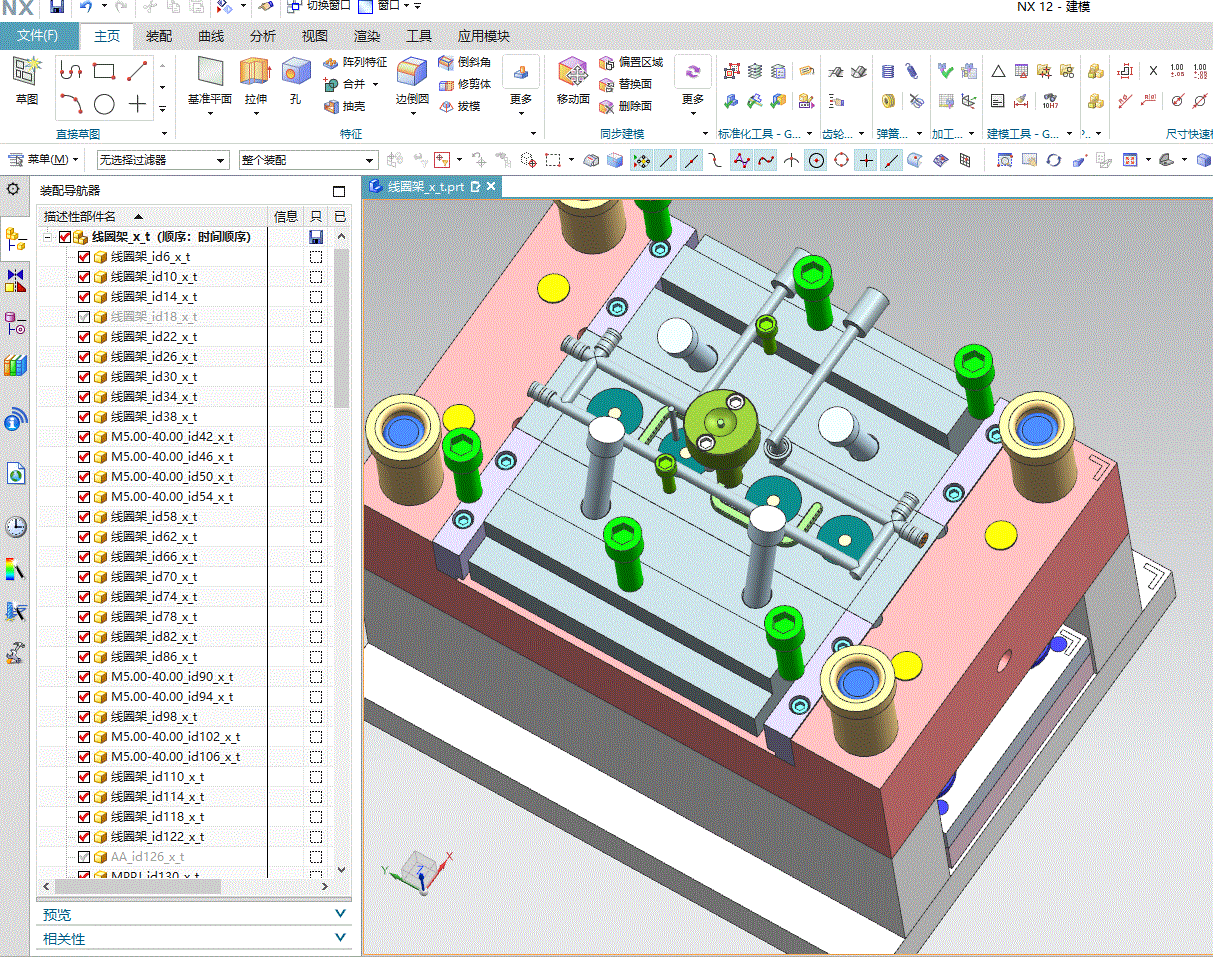Click the 偏置区域 offset region tool
Screen dimensions: 1213x972
point(631,62)
